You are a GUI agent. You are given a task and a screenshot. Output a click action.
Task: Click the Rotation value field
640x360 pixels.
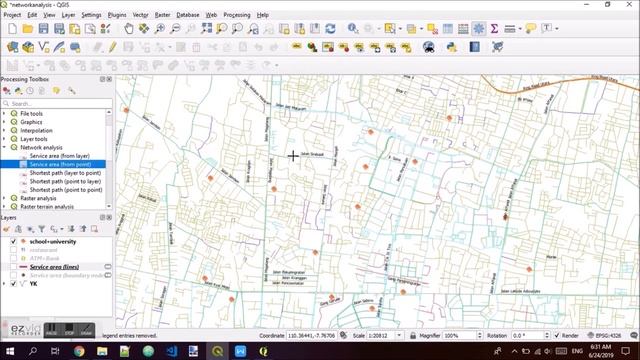[527, 336]
